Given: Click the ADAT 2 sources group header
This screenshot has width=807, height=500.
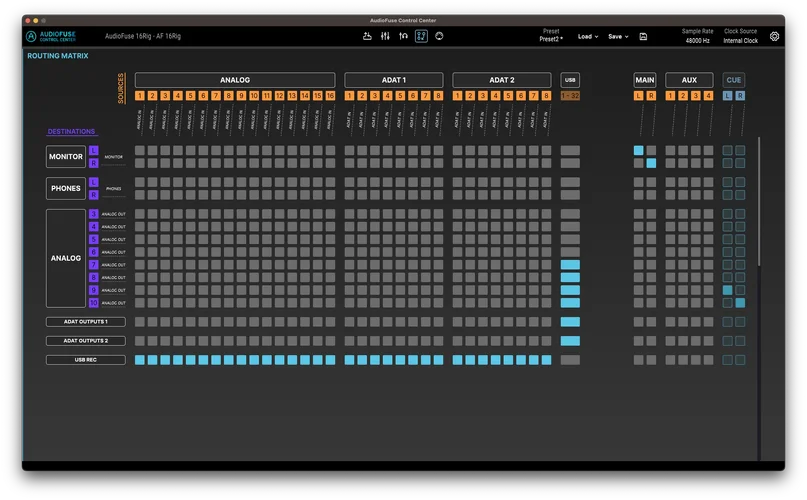Looking at the screenshot, I should pos(501,80).
